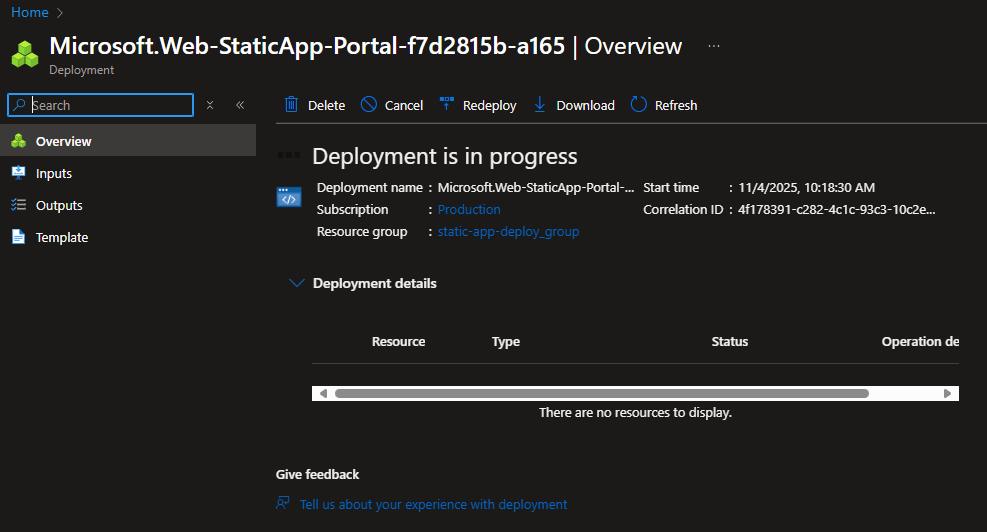This screenshot has width=987, height=532.
Task: Click the 'Give feedback' heading
Action: (317, 474)
